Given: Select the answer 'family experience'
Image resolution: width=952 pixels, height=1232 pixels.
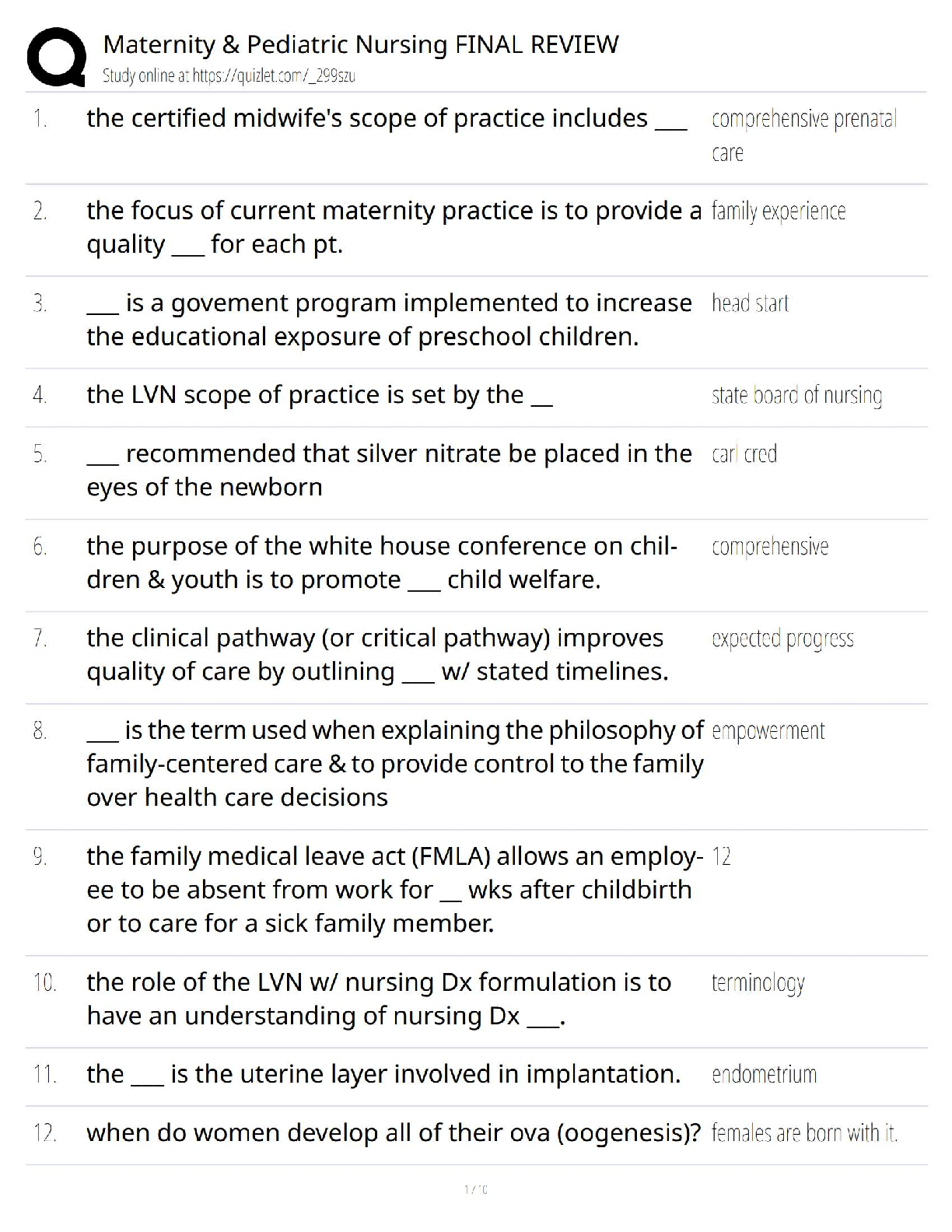Looking at the screenshot, I should point(778,212).
